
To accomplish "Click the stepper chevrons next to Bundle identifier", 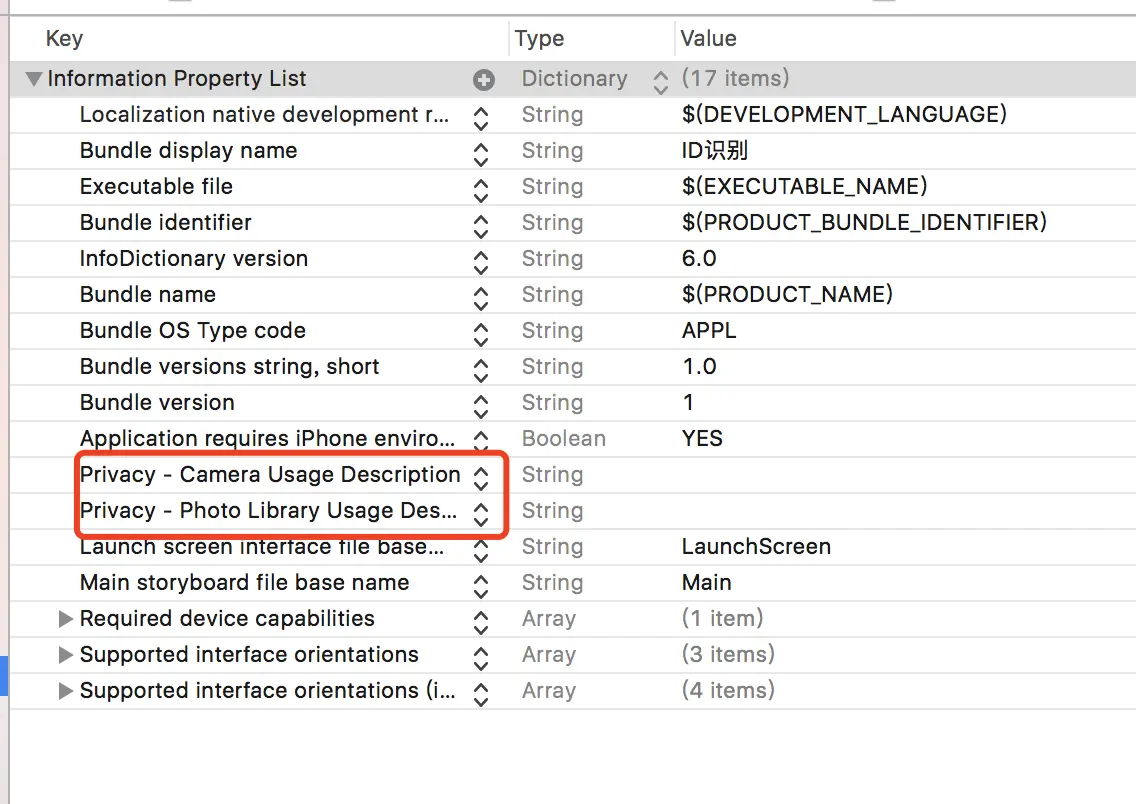I will (481, 222).
